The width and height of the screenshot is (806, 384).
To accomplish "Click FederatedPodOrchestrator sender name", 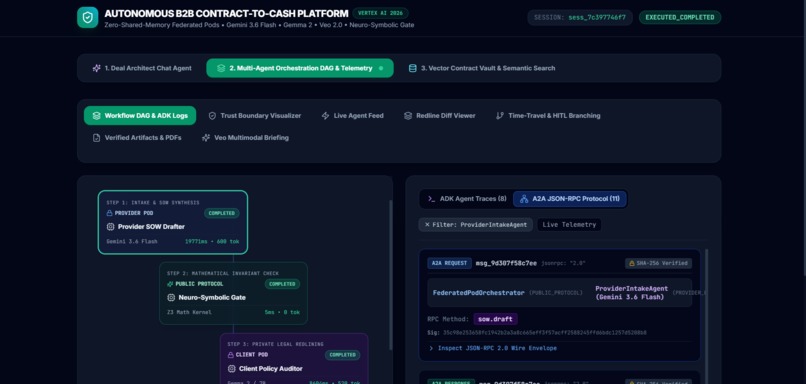I will click(x=479, y=292).
